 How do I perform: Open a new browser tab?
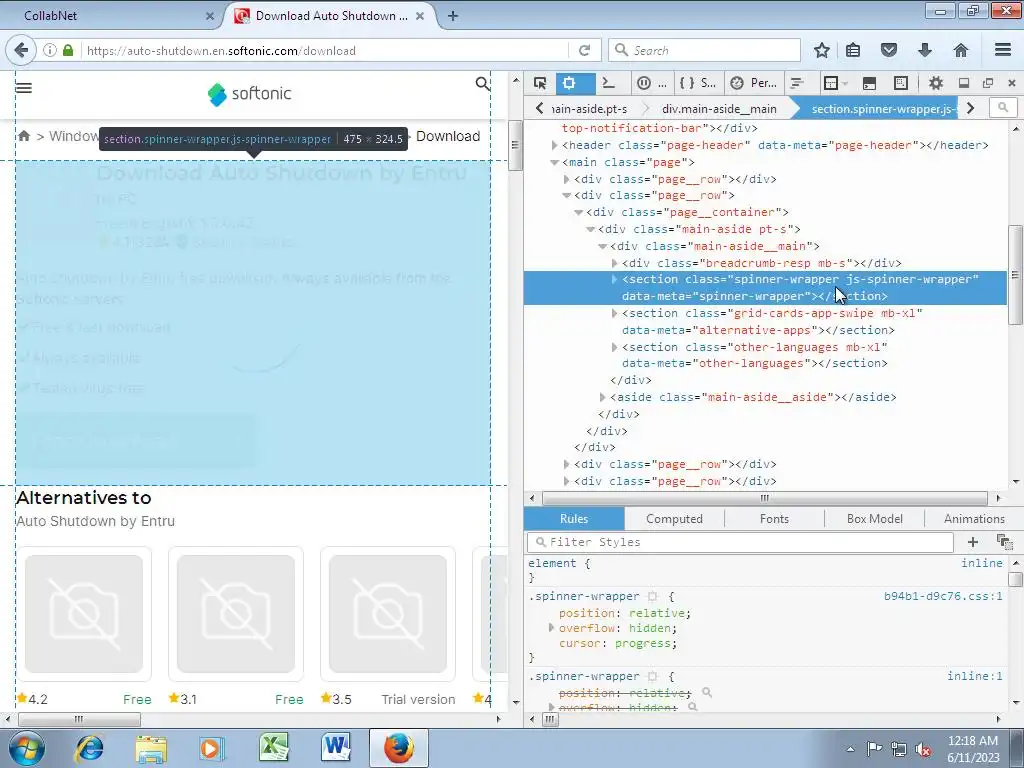[x=453, y=16]
